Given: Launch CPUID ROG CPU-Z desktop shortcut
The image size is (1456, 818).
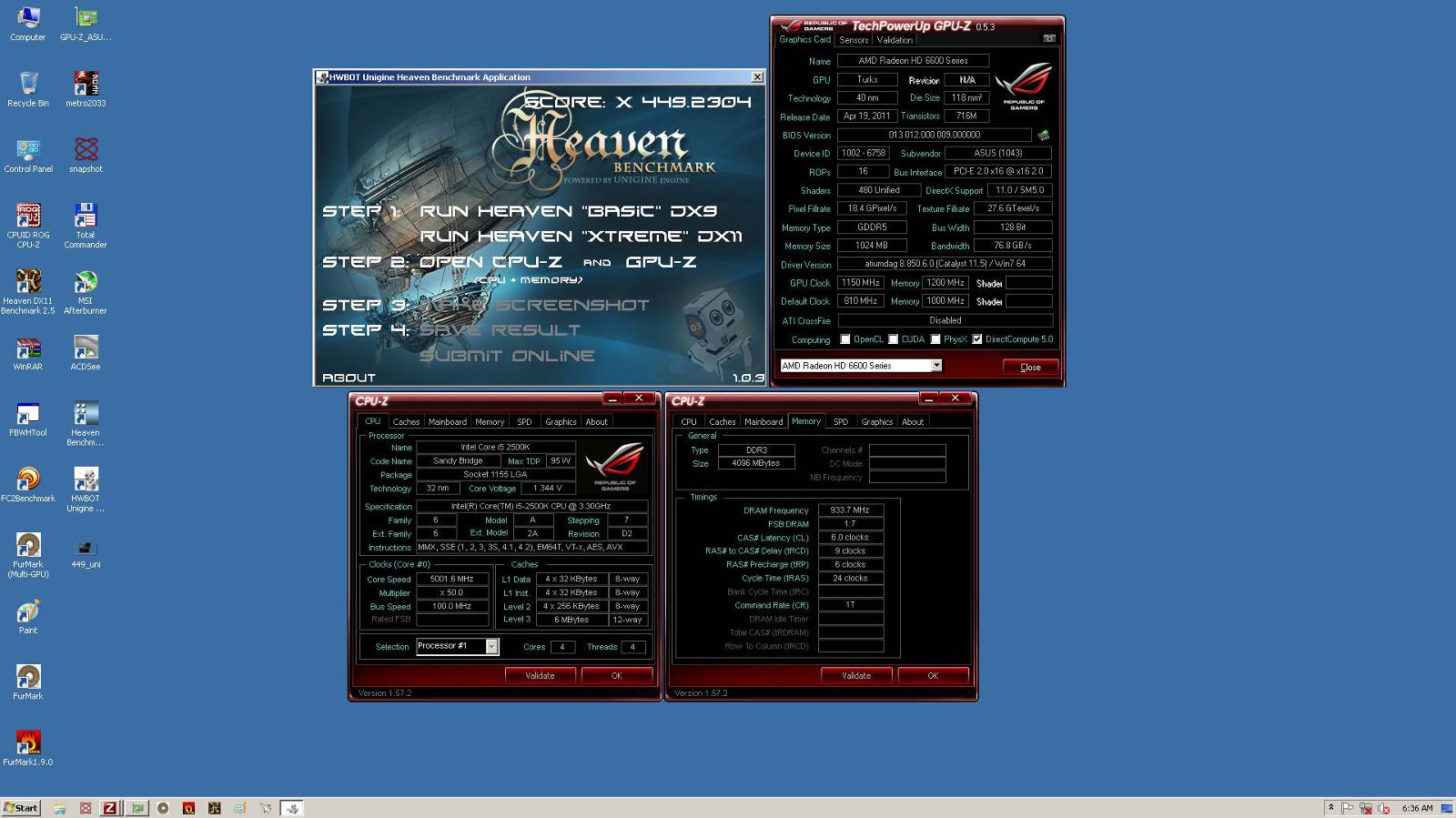Looking at the screenshot, I should [28, 226].
